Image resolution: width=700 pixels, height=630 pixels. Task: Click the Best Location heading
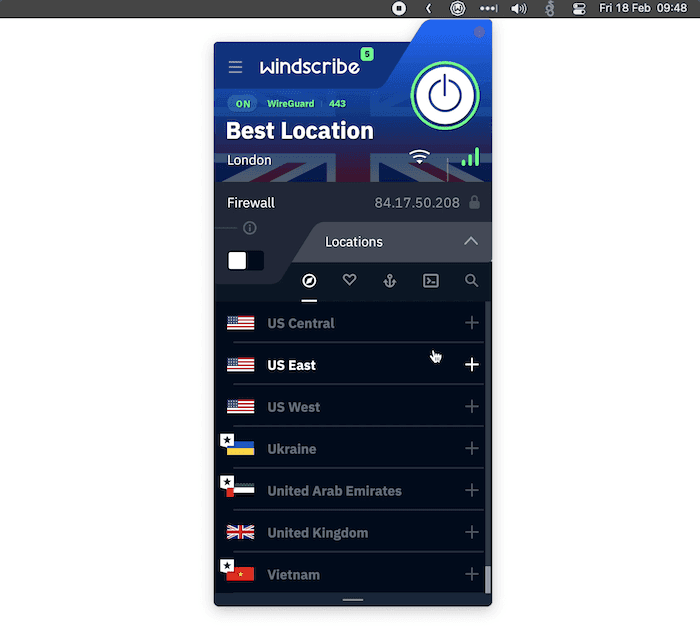coord(300,131)
